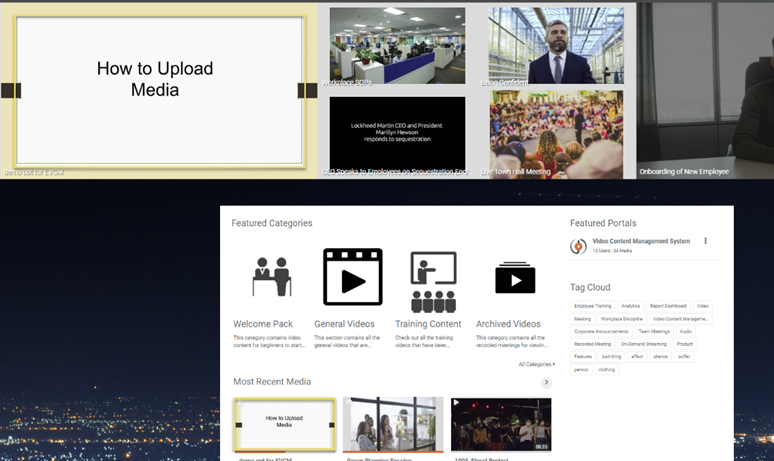Screen dimensions: 774x461
Task: Play the Live Town Hall Meeting video
Action: tap(556, 134)
